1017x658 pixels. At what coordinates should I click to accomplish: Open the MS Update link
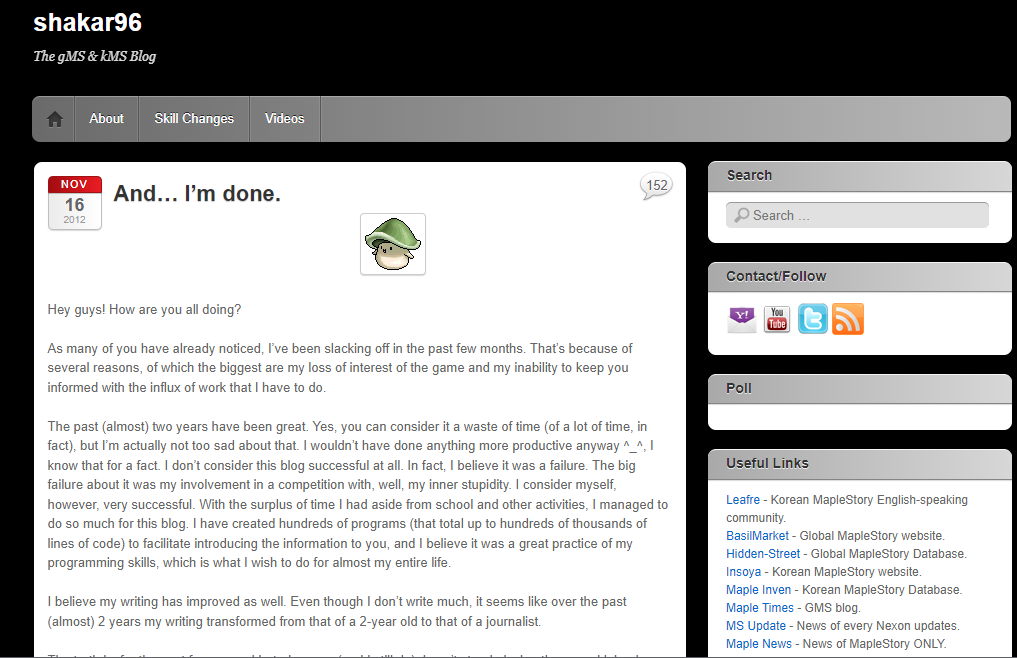tap(756, 626)
